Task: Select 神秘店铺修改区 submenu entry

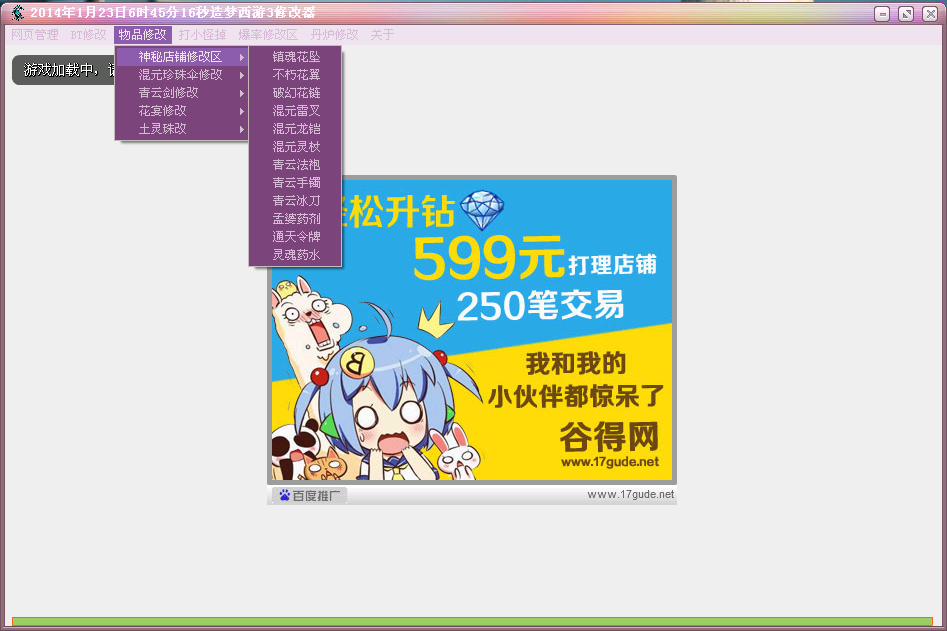Action: pos(182,57)
